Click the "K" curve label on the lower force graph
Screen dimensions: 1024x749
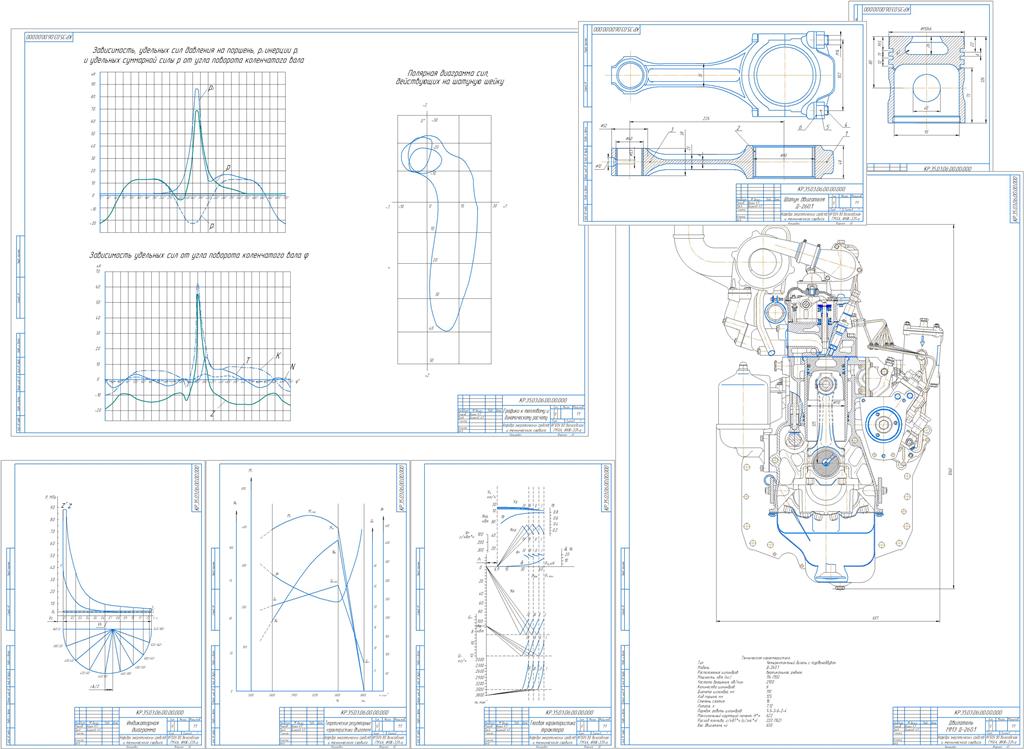point(279,356)
